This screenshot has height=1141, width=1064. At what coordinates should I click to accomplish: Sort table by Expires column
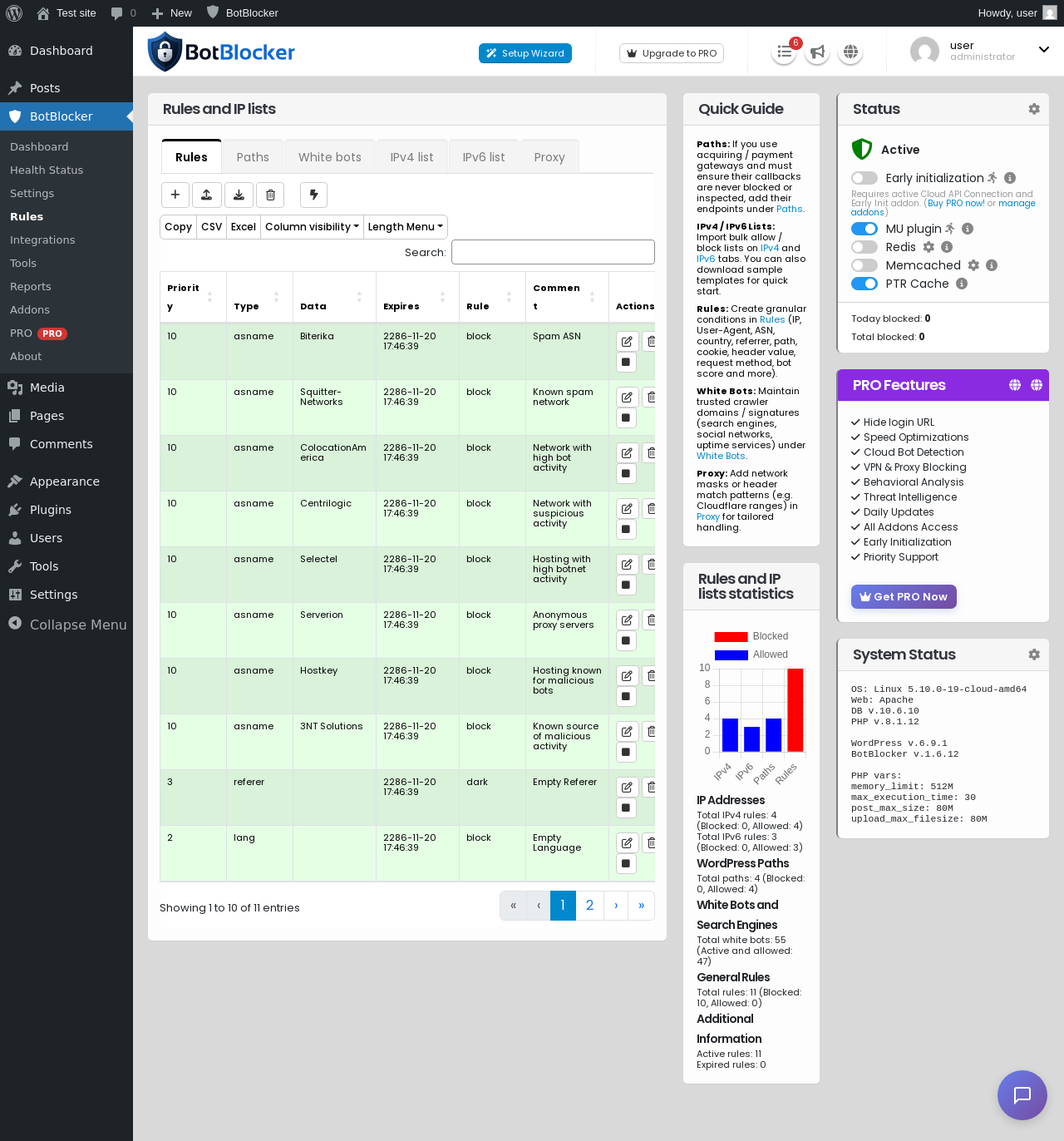point(417,297)
